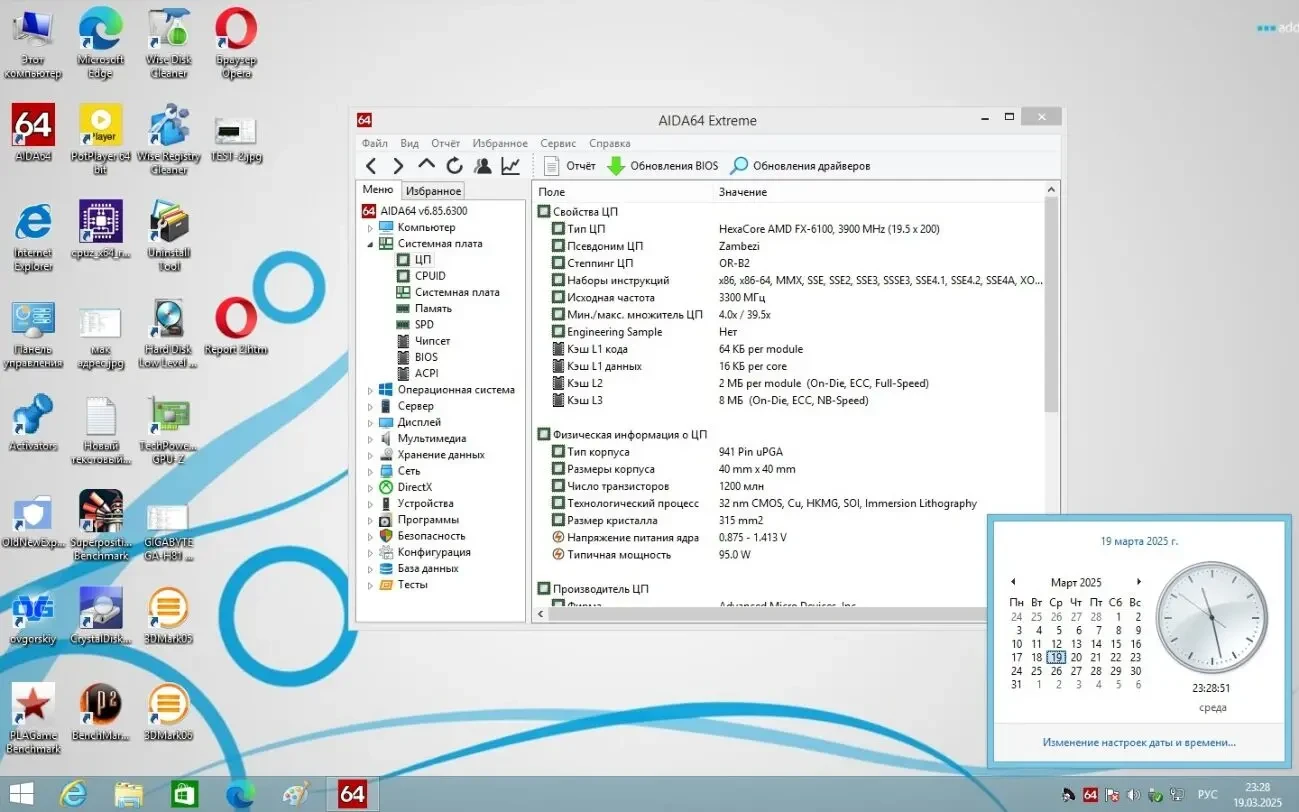1299x812 pixels.
Task: Go forward using AIDA64 toolbar right arrow
Action: click(x=398, y=166)
